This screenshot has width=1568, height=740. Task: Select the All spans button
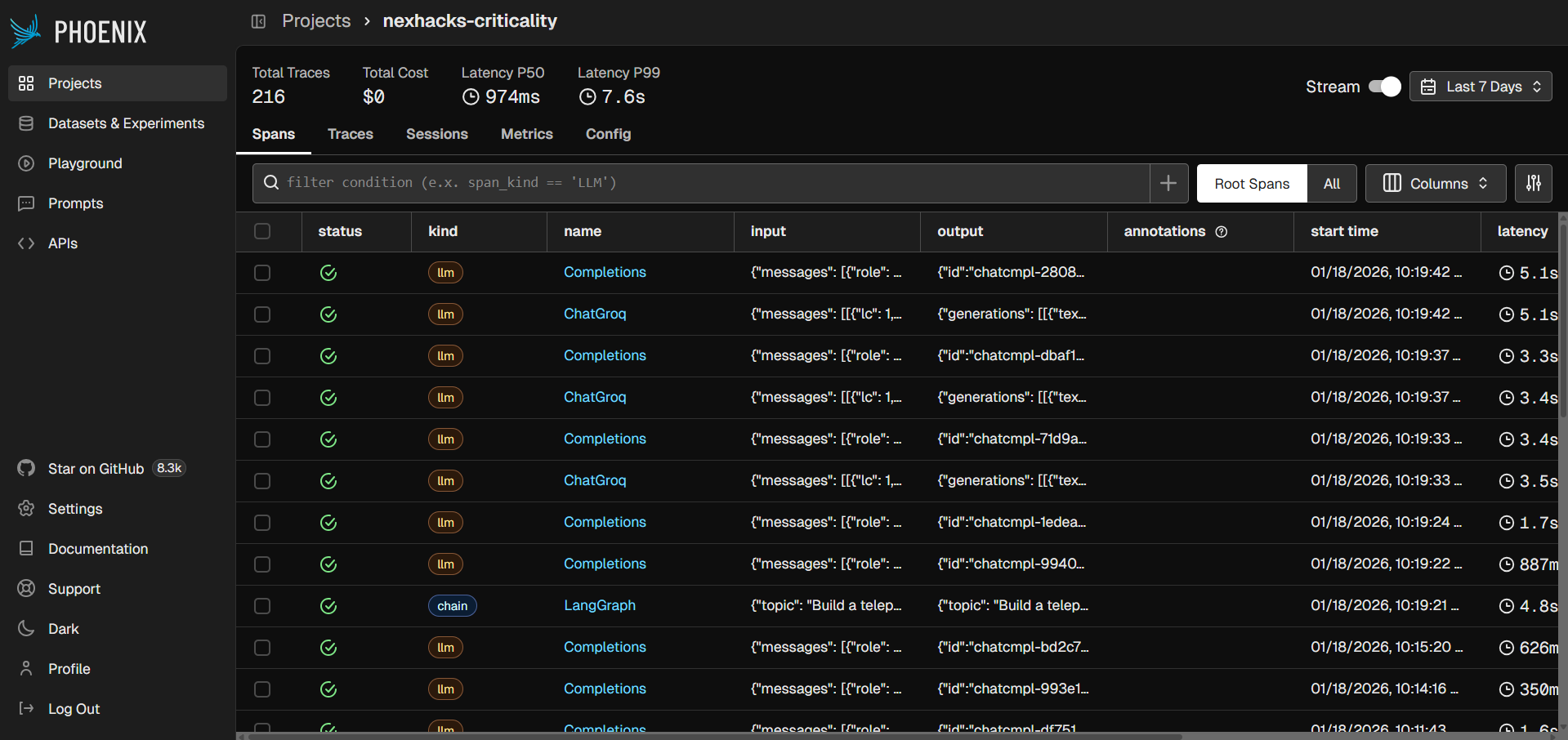click(1332, 184)
